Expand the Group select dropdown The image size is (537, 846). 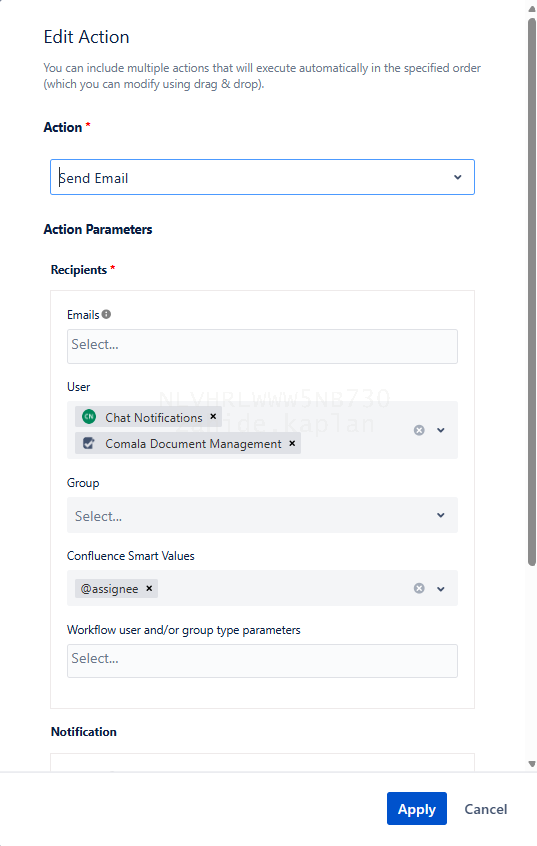click(x=262, y=515)
